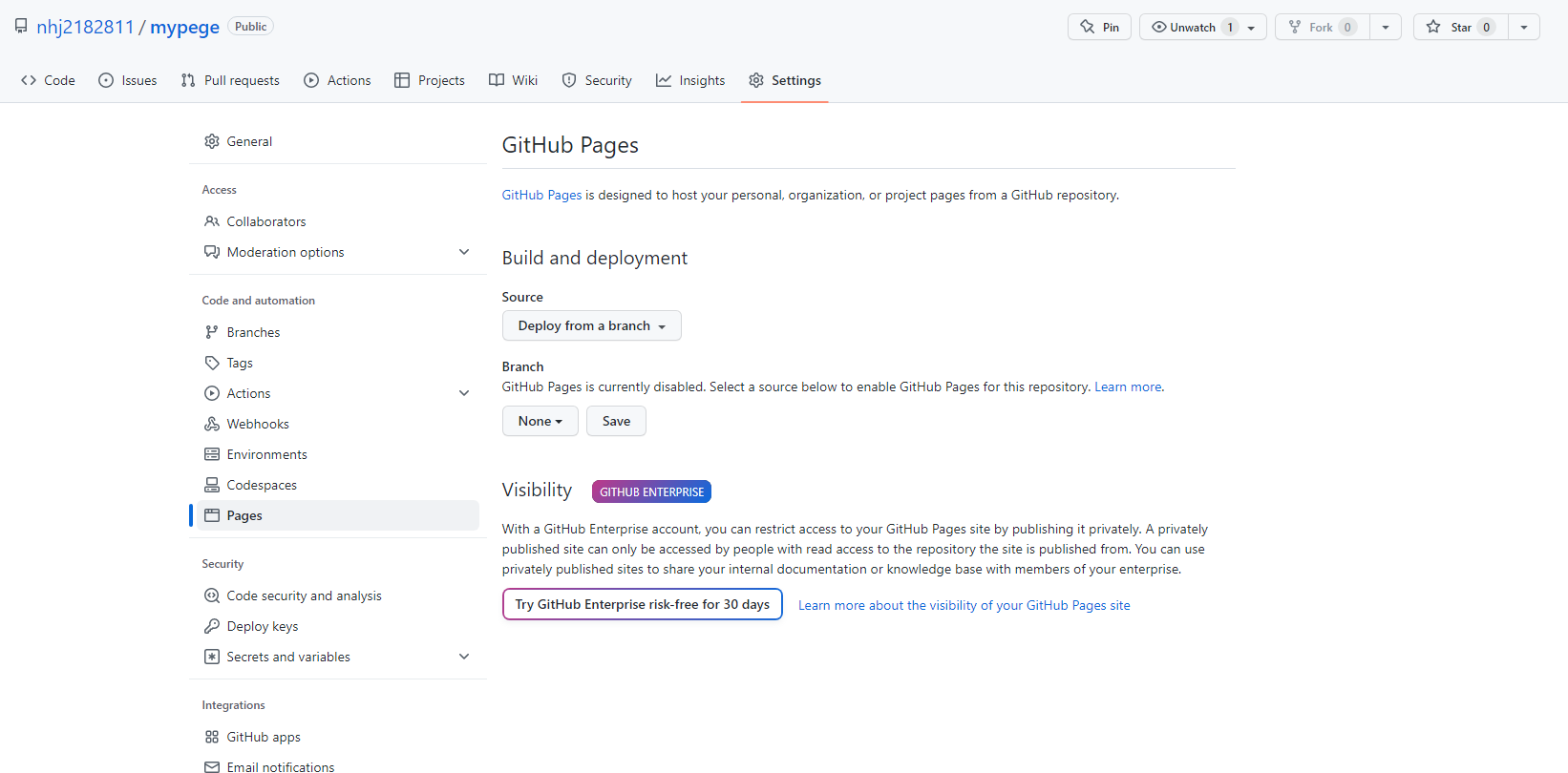Viewport: 1568px width, 773px height.
Task: Click the Code security and analysis icon
Action: coord(212,595)
